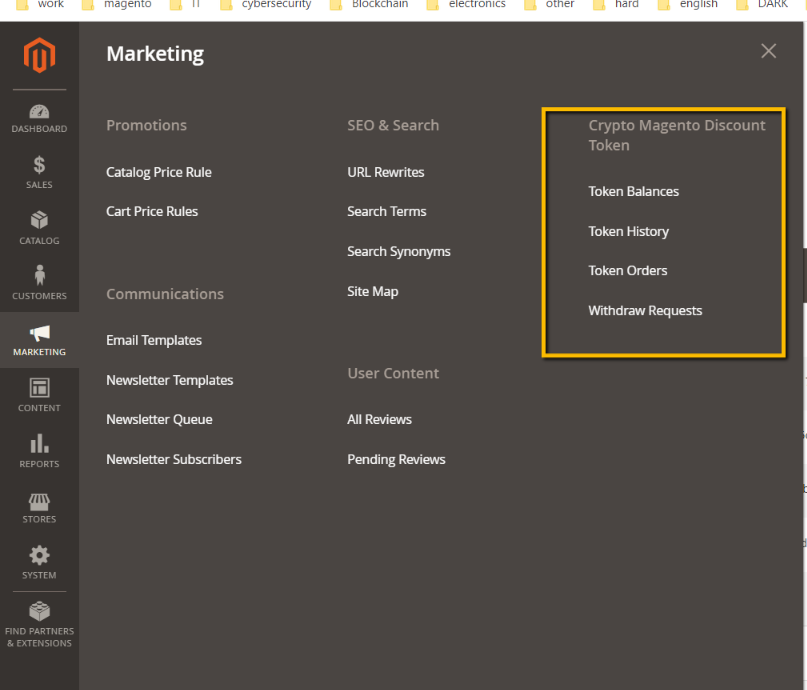The image size is (807, 690).
Task: Open the cybersecurity bookmarks folder
Action: tap(267, 5)
